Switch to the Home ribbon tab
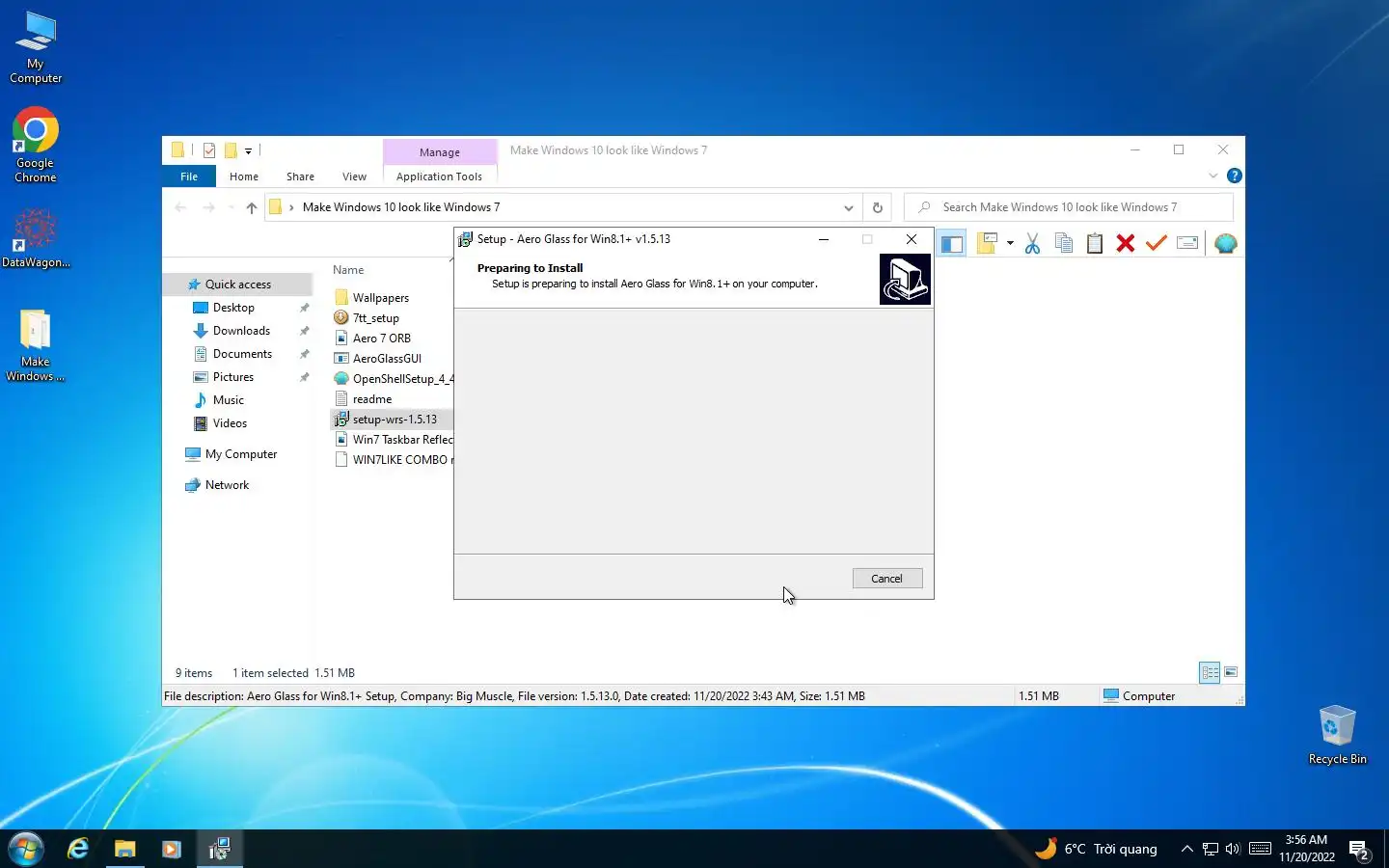Screen dimensions: 1389x868 coord(244,176)
